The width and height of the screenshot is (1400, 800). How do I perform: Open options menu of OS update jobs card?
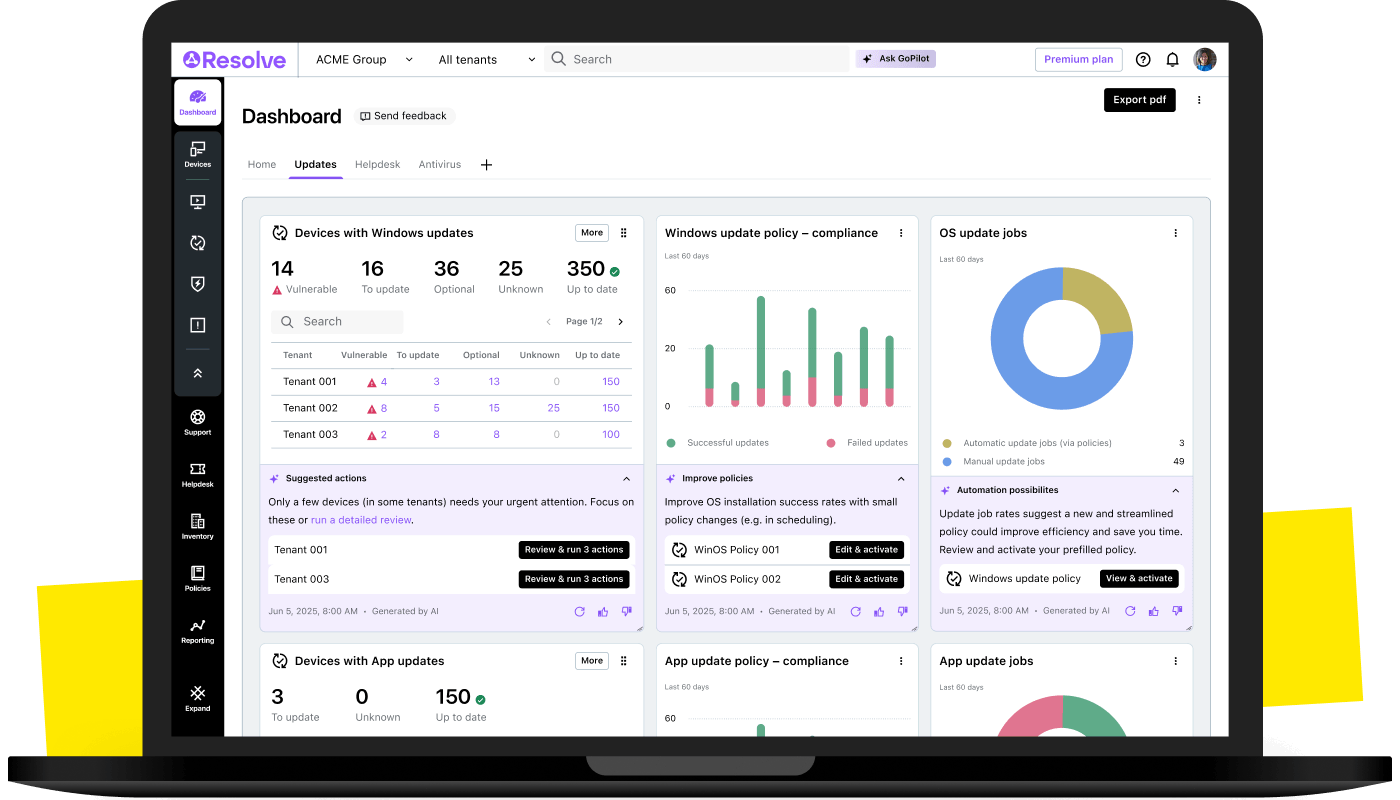(x=1176, y=233)
